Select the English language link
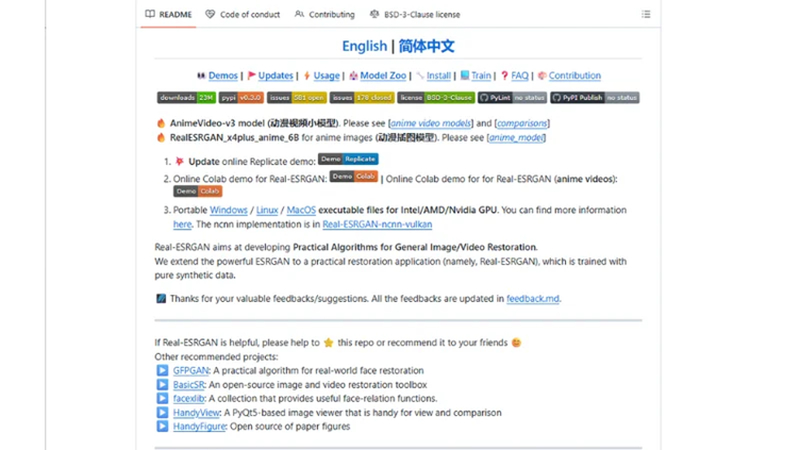The height and width of the screenshot is (450, 800). click(364, 46)
